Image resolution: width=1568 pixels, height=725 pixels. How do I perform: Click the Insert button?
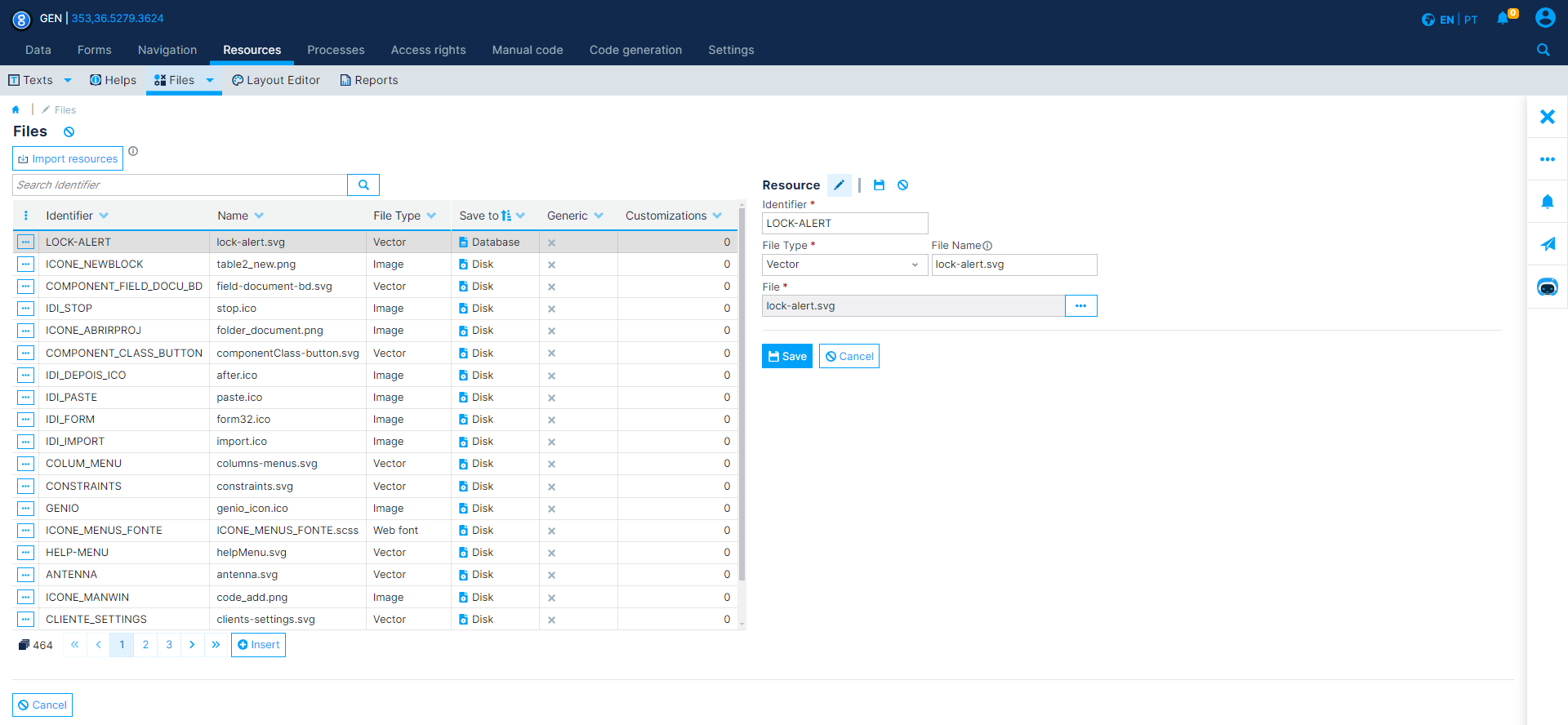click(258, 645)
